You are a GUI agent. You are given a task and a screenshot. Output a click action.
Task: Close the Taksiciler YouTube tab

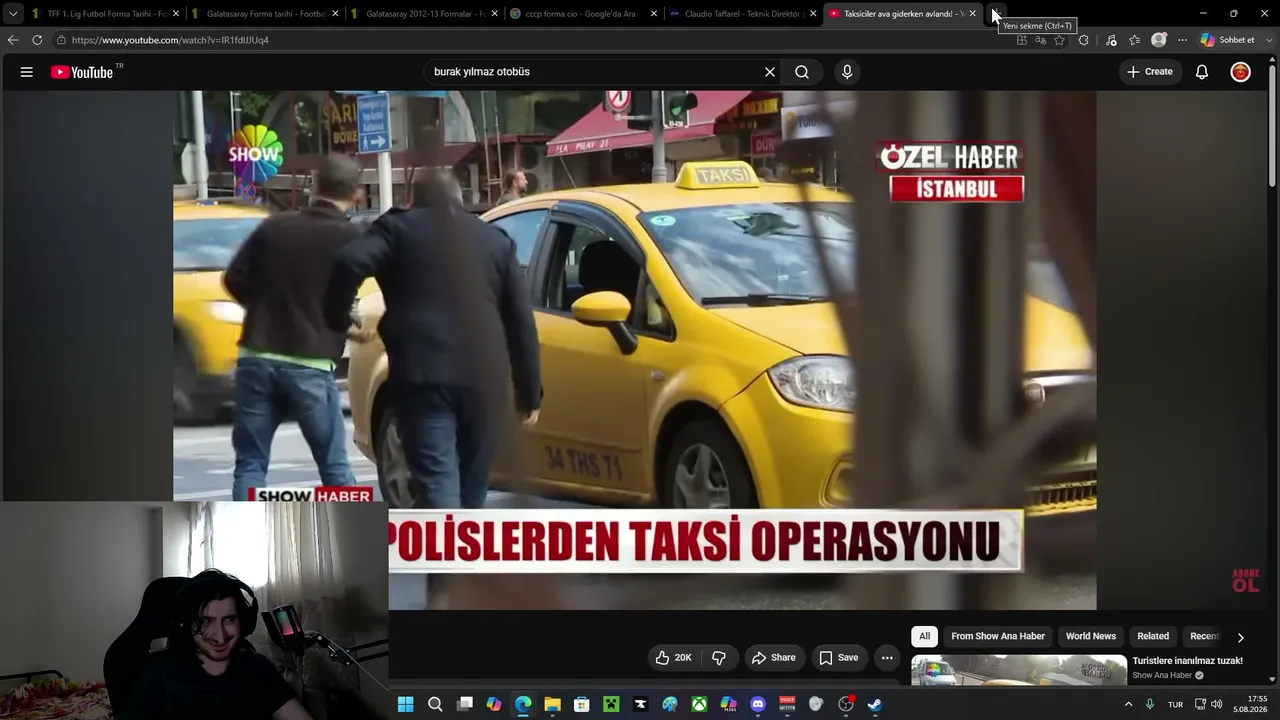973,14
